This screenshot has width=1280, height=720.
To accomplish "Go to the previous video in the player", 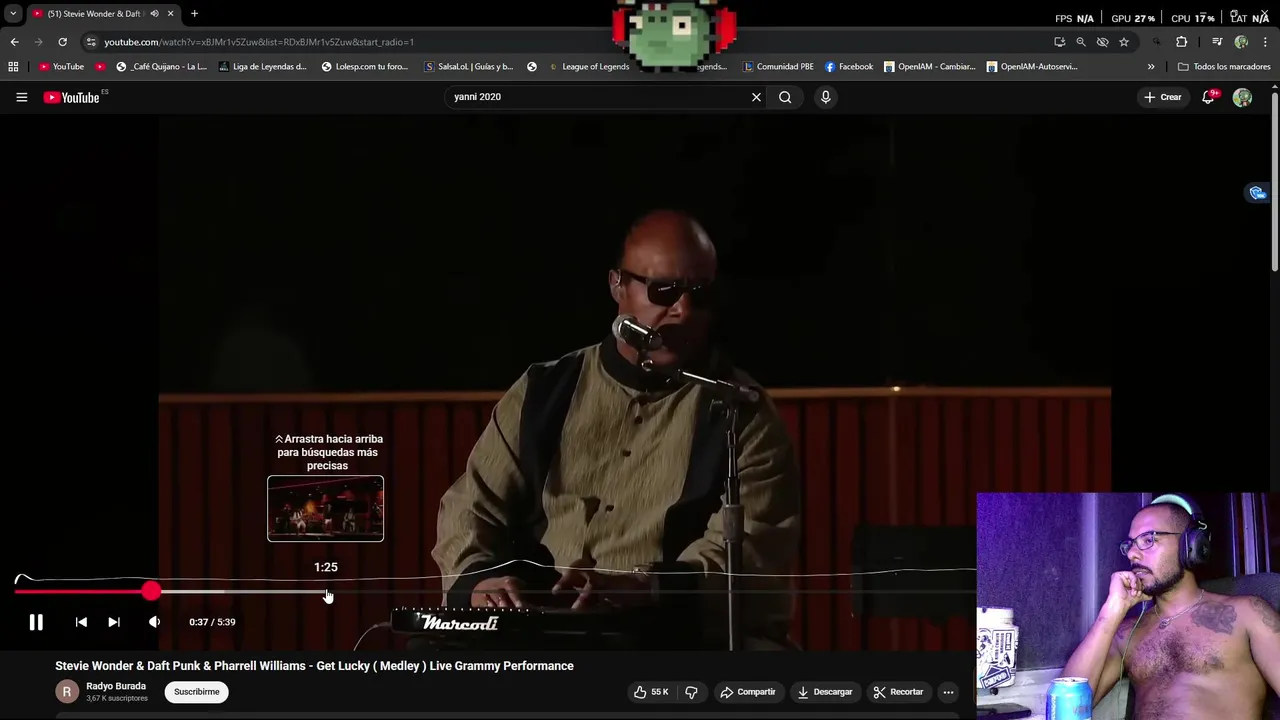I will (x=81, y=622).
